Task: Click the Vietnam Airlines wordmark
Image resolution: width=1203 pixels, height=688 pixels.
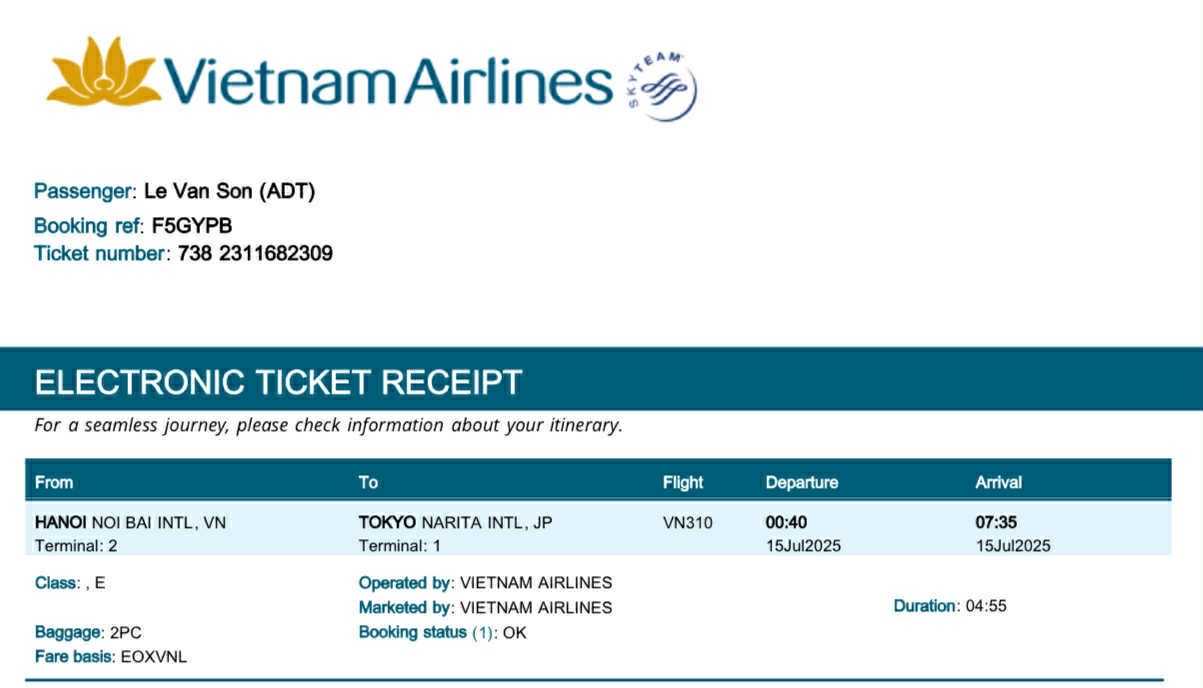Action: (388, 82)
